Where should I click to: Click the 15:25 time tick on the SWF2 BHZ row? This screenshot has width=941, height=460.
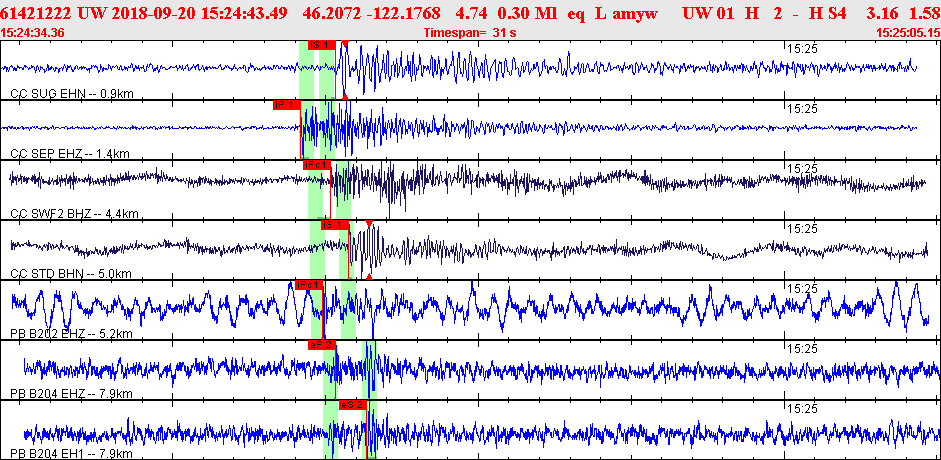(x=802, y=169)
